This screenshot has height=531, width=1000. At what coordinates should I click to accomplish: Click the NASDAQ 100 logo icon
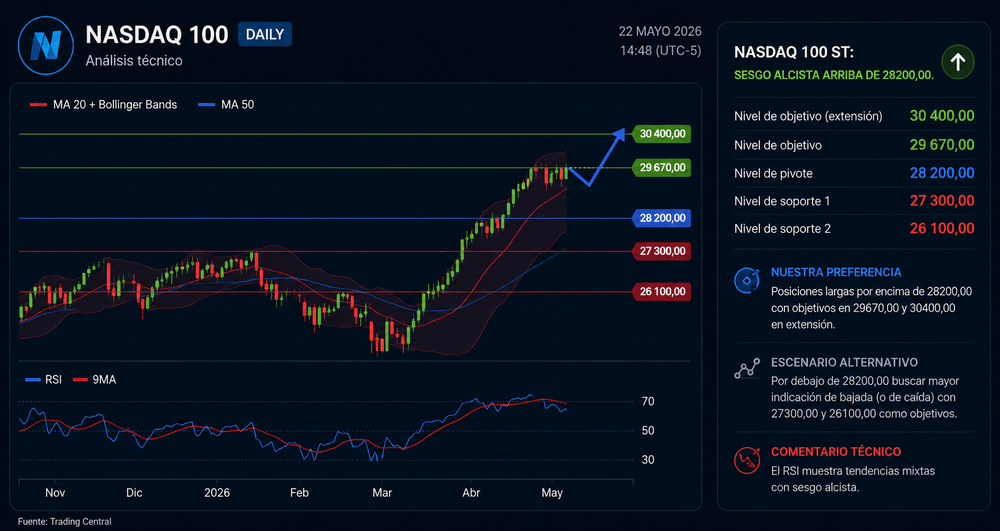(x=47, y=46)
